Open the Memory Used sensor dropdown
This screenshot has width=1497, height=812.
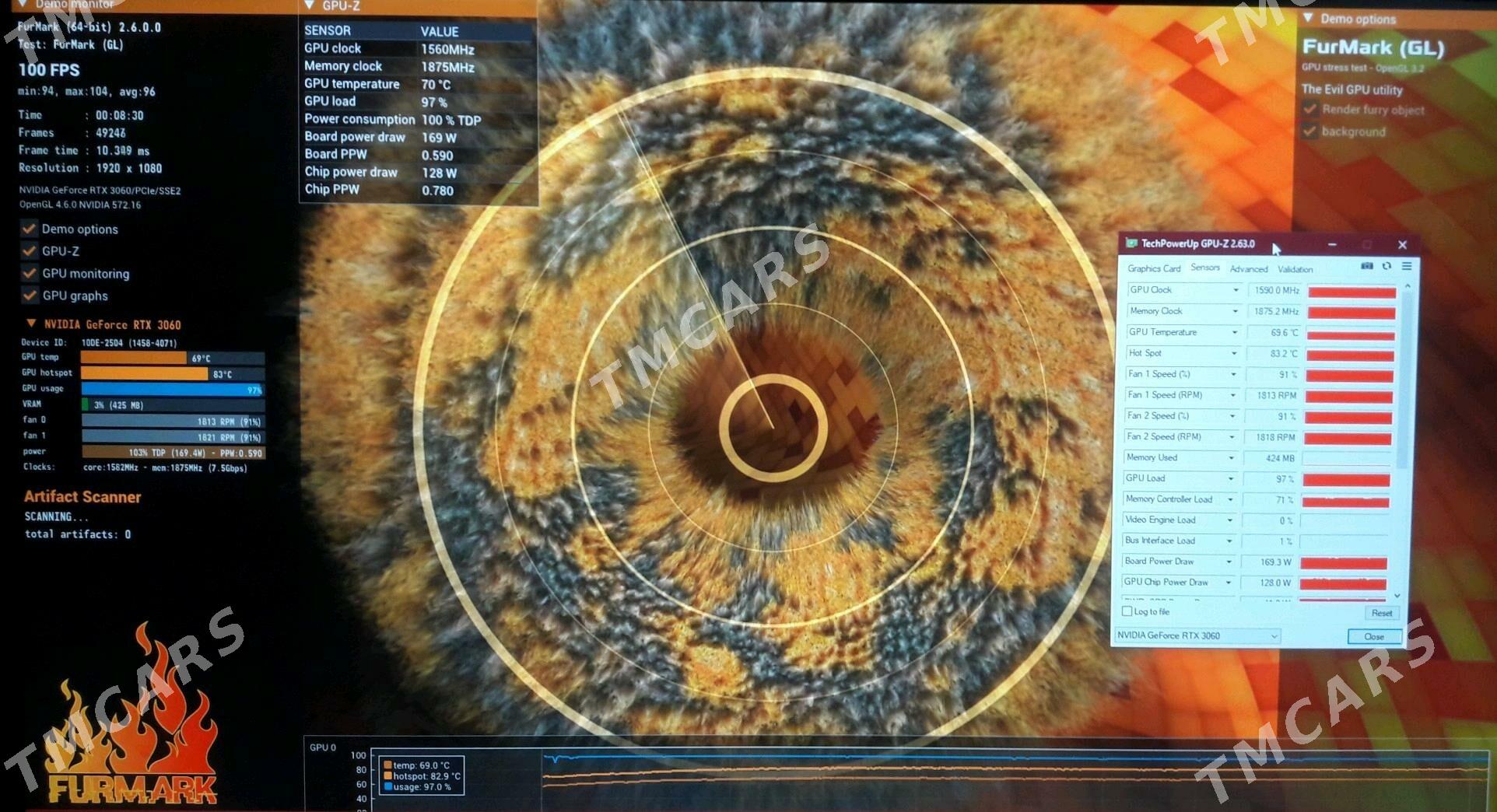(x=1232, y=457)
